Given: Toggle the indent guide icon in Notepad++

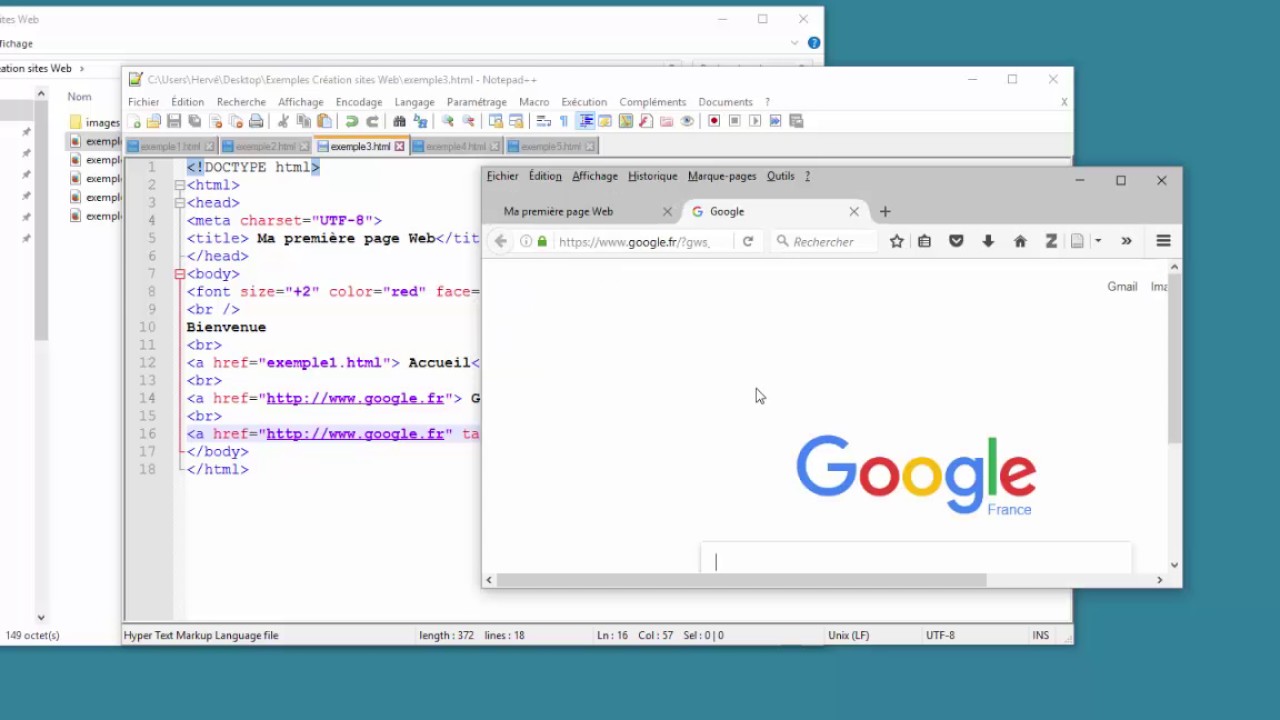Looking at the screenshot, I should tap(585, 121).
